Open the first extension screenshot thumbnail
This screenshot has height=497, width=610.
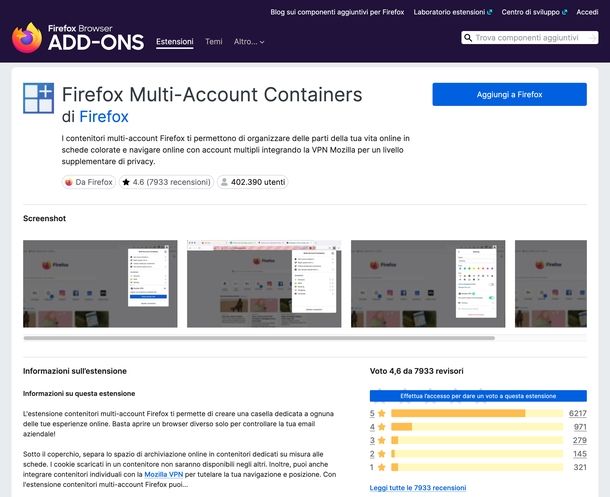100,284
